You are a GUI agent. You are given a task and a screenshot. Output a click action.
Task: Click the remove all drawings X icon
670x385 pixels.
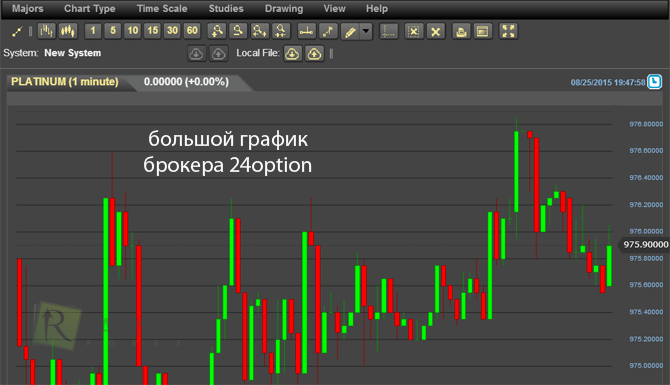435,31
